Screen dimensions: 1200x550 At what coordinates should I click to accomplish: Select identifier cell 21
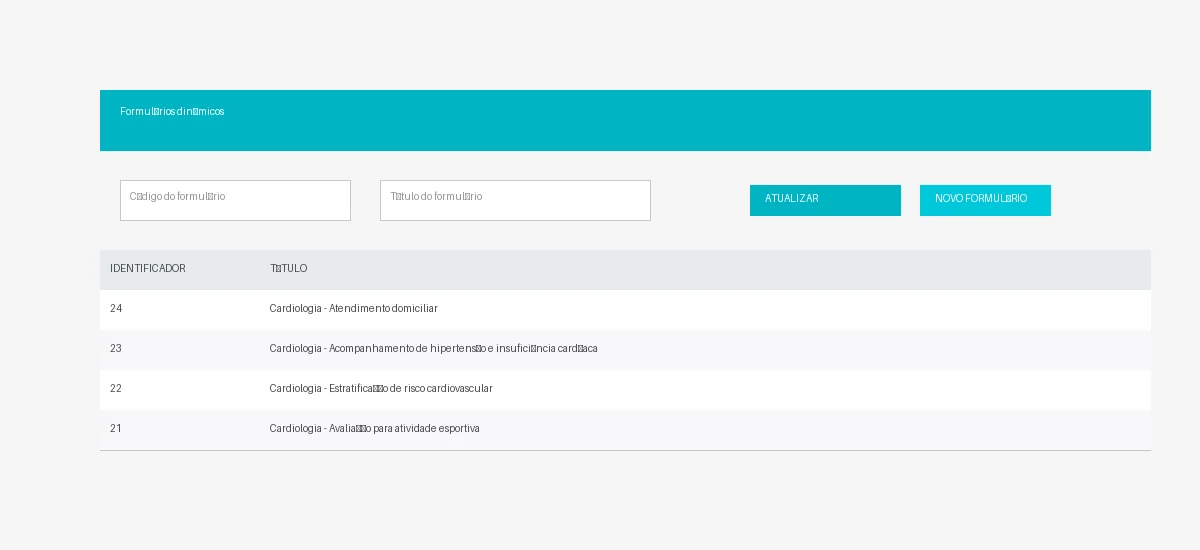pos(116,429)
